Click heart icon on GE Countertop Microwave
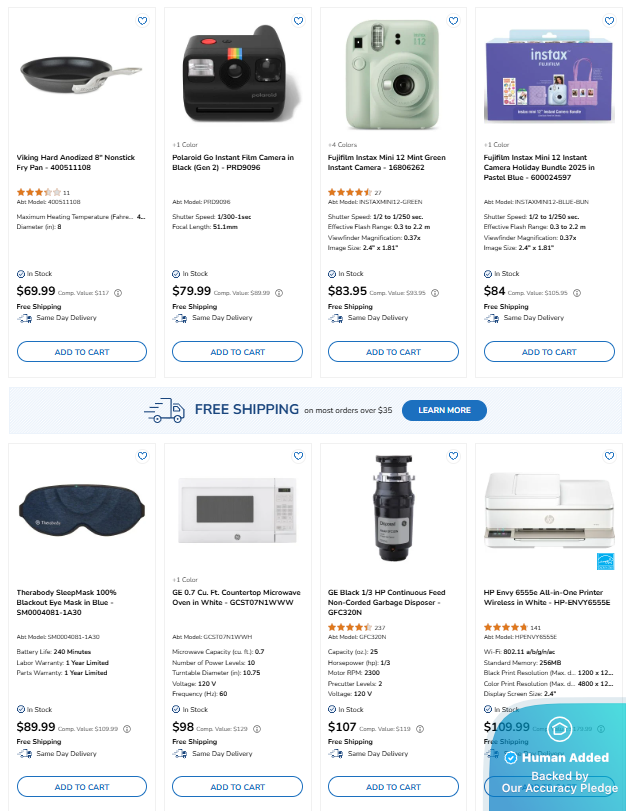This screenshot has height=811, width=626. 298,456
